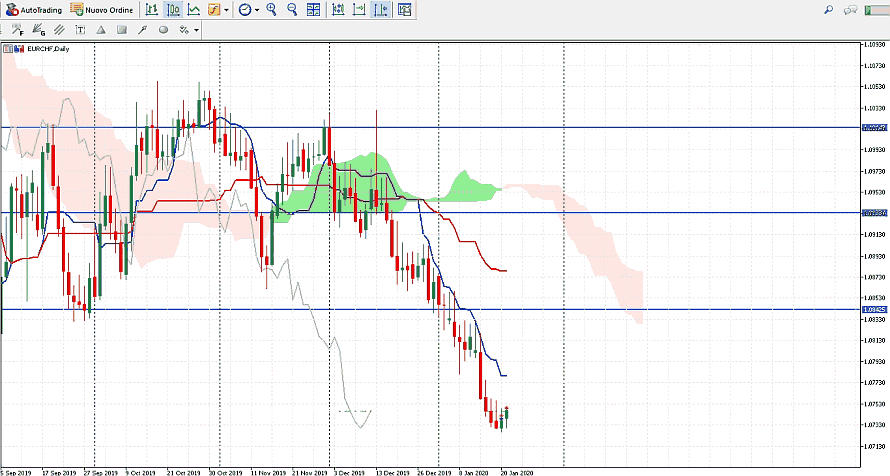This screenshot has height=476, width=890.
Task: Expand the indicators list dropdown arrow
Action: coord(227,10)
